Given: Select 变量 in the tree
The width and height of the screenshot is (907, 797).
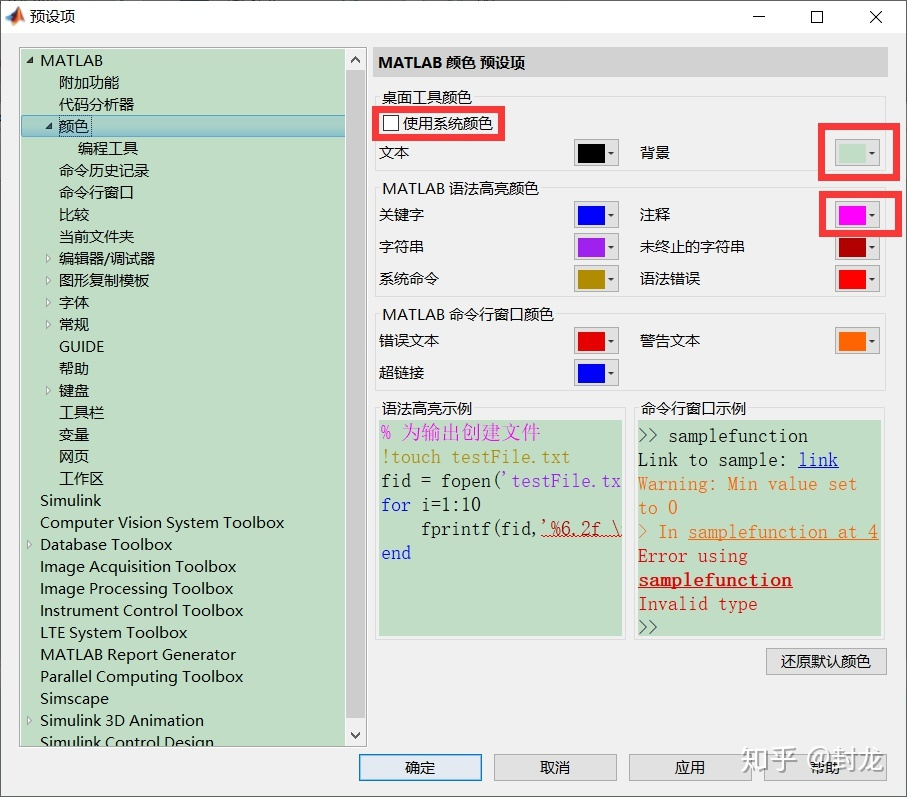Looking at the screenshot, I should pyautogui.click(x=73, y=434).
